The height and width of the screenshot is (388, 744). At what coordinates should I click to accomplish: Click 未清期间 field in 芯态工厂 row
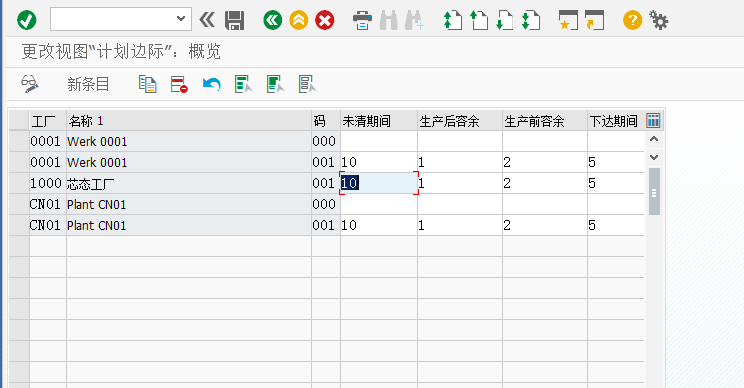coord(379,183)
